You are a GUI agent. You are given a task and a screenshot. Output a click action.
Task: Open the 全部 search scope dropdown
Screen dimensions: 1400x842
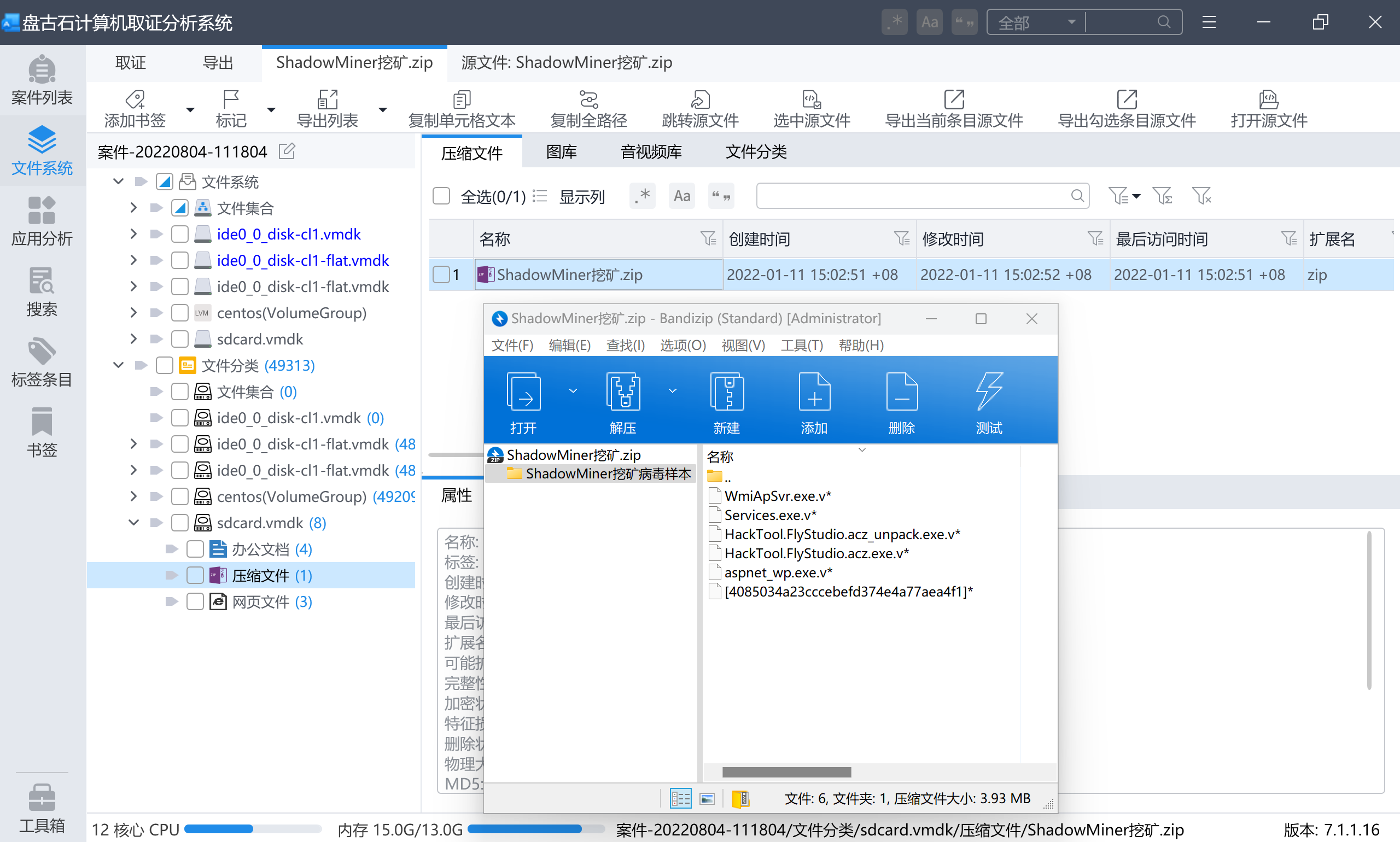[1036, 22]
